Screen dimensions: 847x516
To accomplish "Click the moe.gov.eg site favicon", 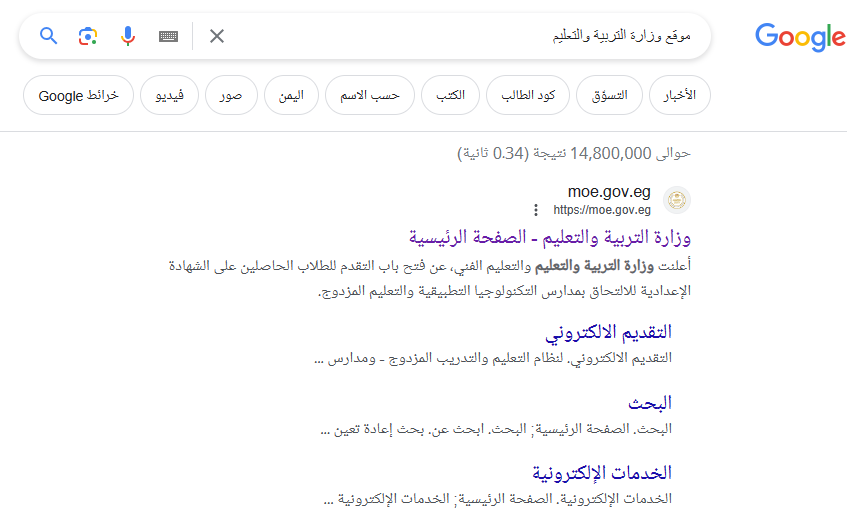I will [x=677, y=200].
